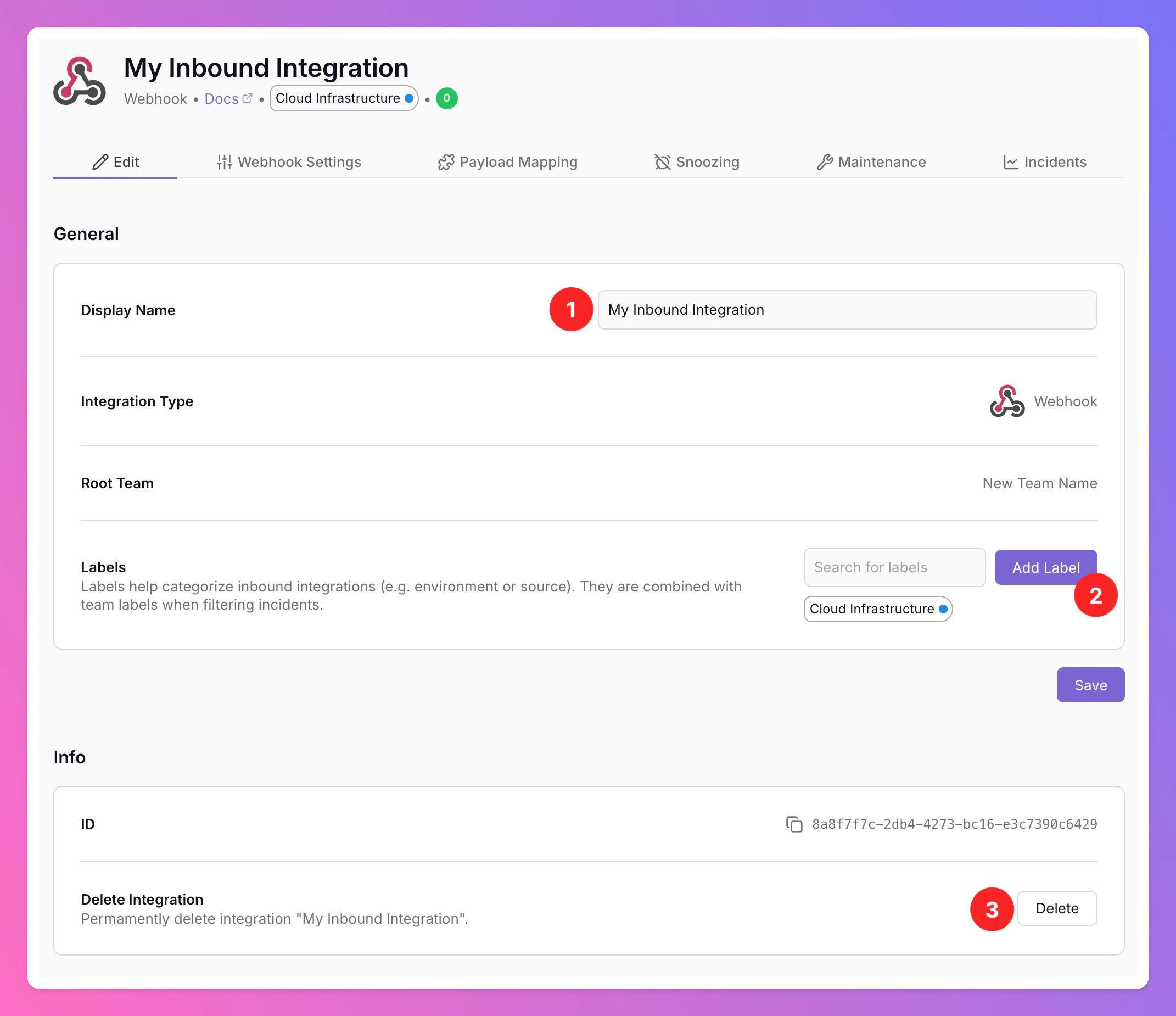Click the sliders icon for Webhook Settings

tap(224, 163)
